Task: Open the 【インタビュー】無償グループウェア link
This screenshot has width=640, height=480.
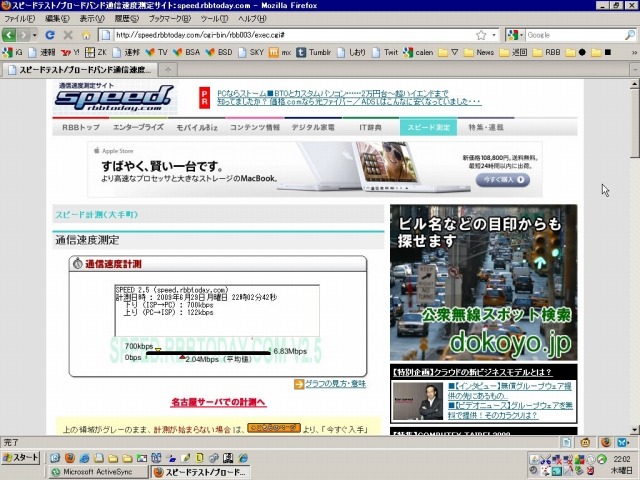Action: (x=510, y=391)
